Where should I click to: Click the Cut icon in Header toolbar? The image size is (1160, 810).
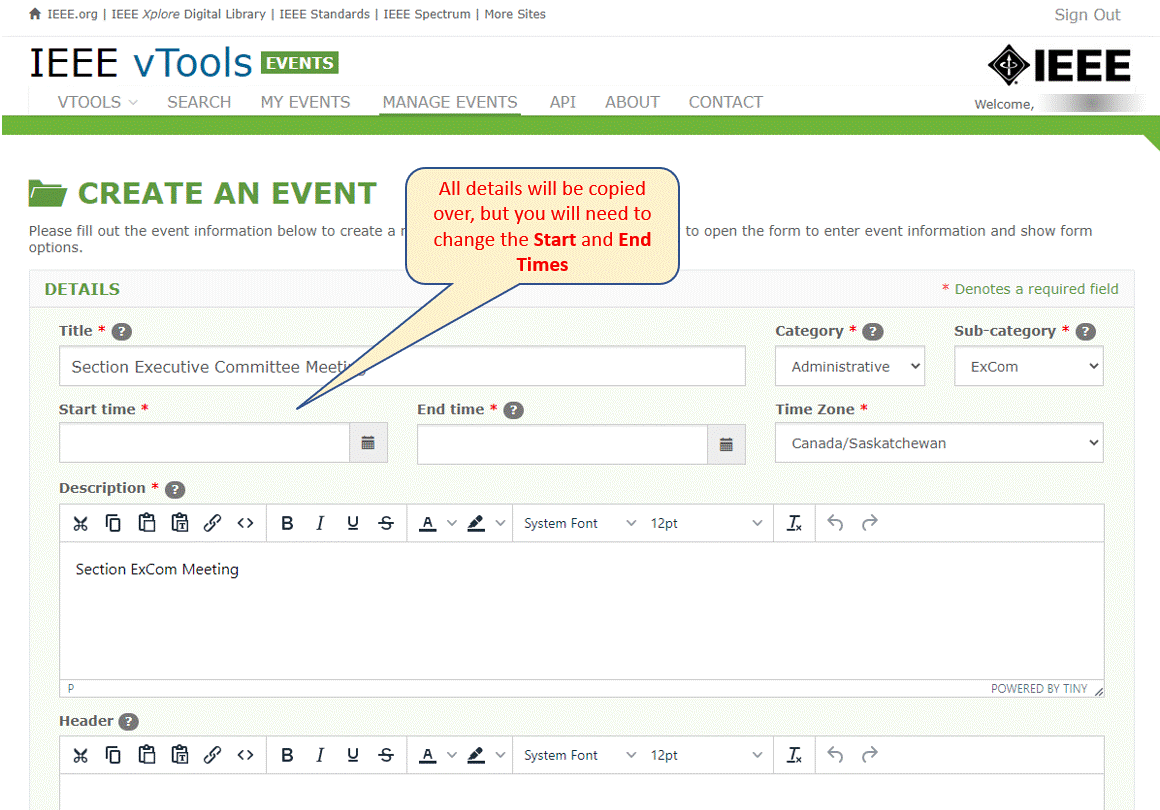[x=81, y=755]
